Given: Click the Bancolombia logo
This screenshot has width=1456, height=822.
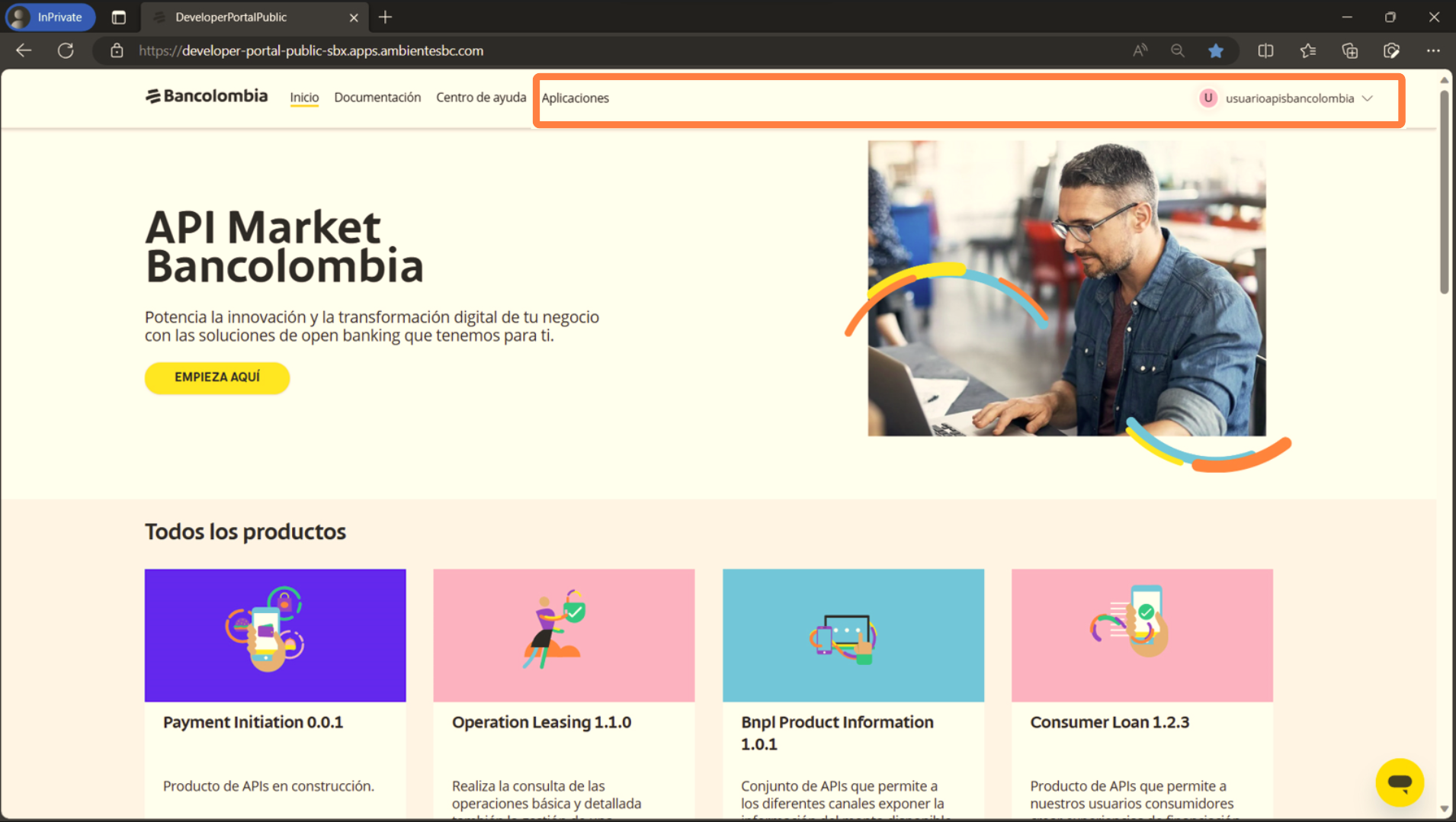Looking at the screenshot, I should (207, 96).
